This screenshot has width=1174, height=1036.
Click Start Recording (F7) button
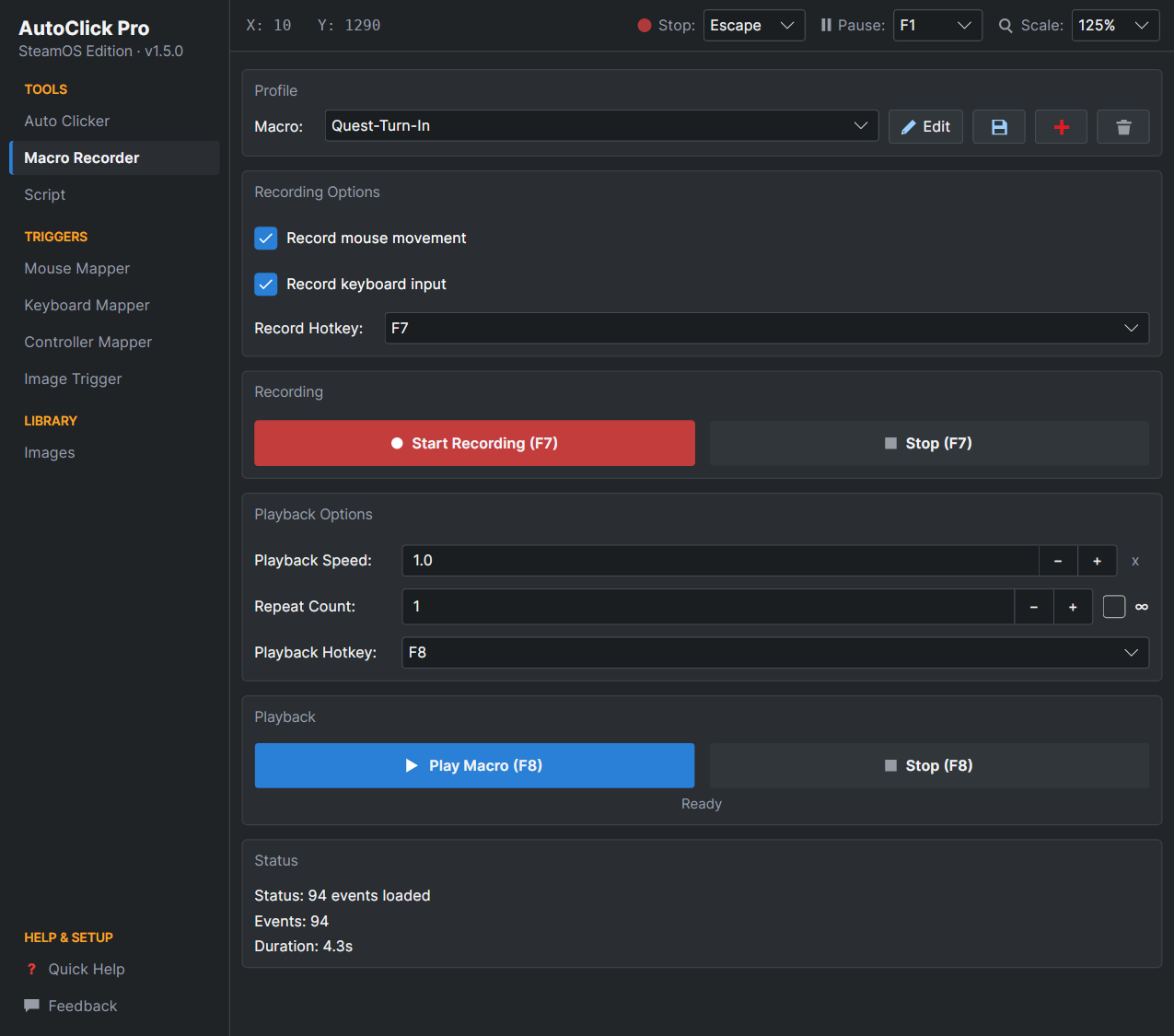tap(474, 443)
